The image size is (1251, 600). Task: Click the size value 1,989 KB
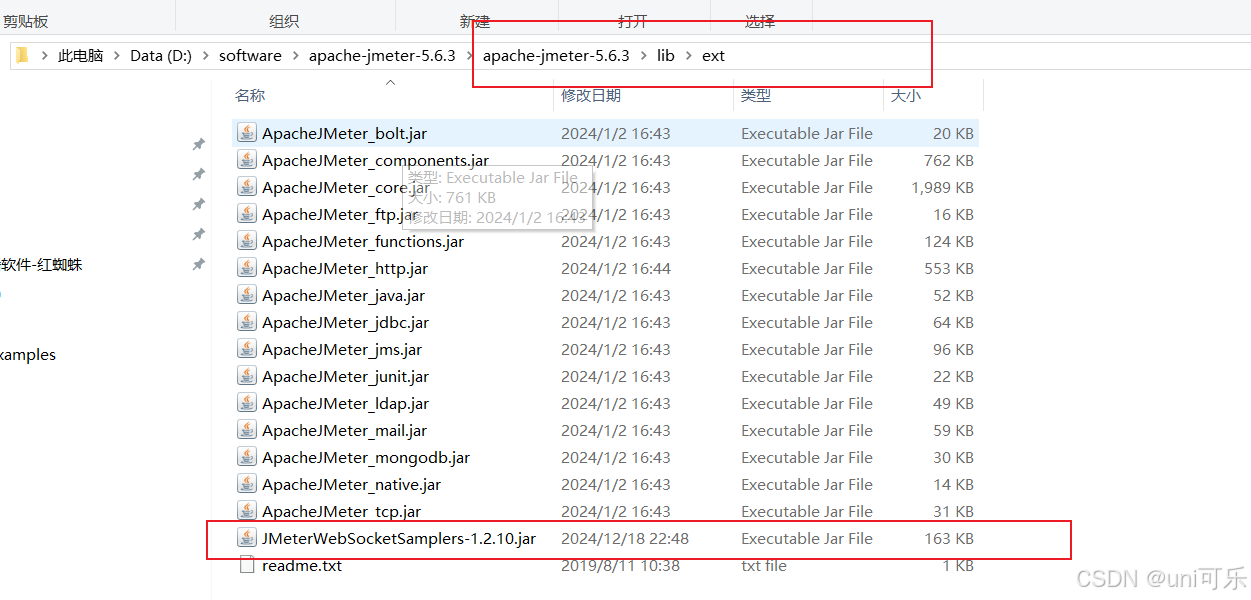coord(942,187)
